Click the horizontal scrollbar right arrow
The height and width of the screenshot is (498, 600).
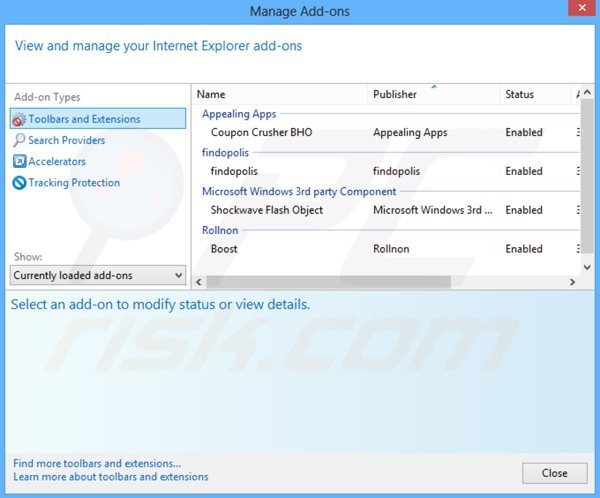pos(572,282)
